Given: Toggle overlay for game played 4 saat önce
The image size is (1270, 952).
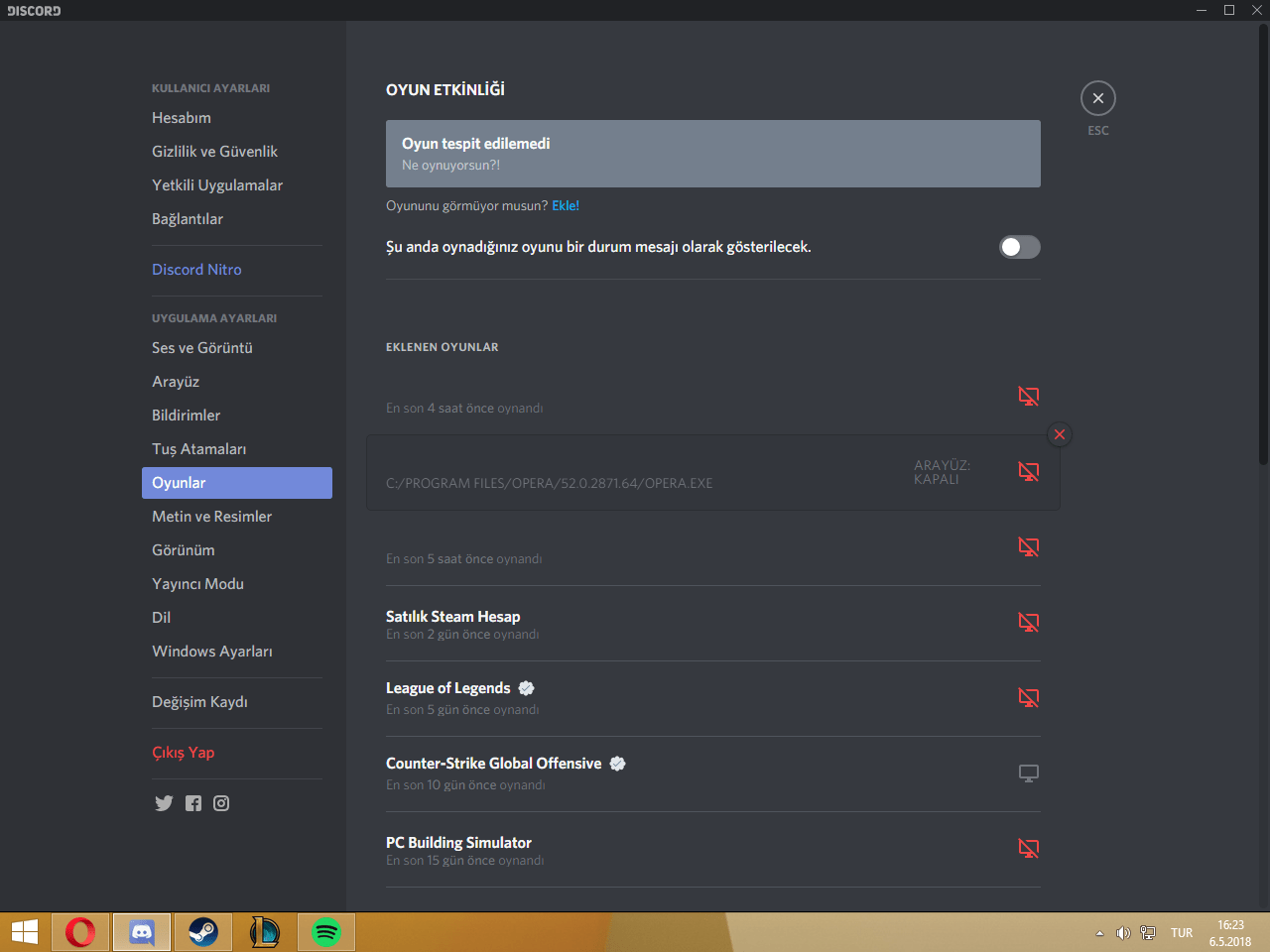Looking at the screenshot, I should (x=1029, y=397).
